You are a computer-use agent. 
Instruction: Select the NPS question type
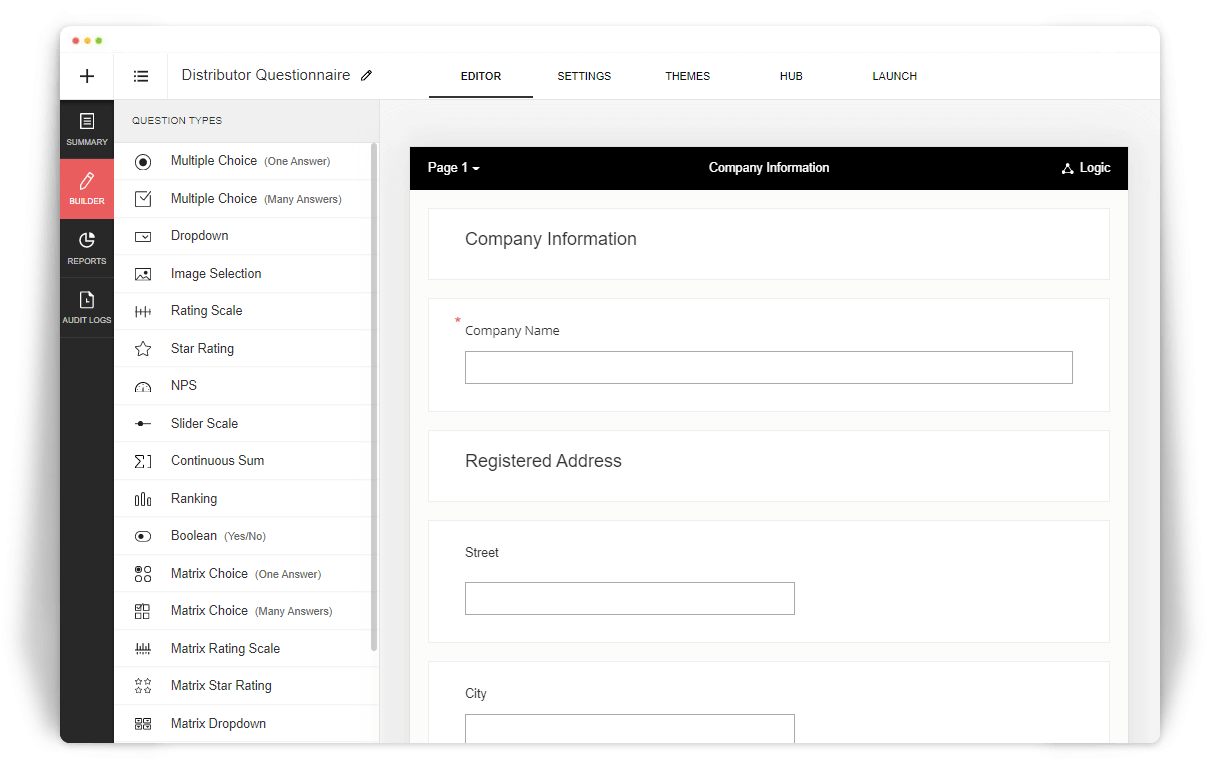tap(183, 385)
